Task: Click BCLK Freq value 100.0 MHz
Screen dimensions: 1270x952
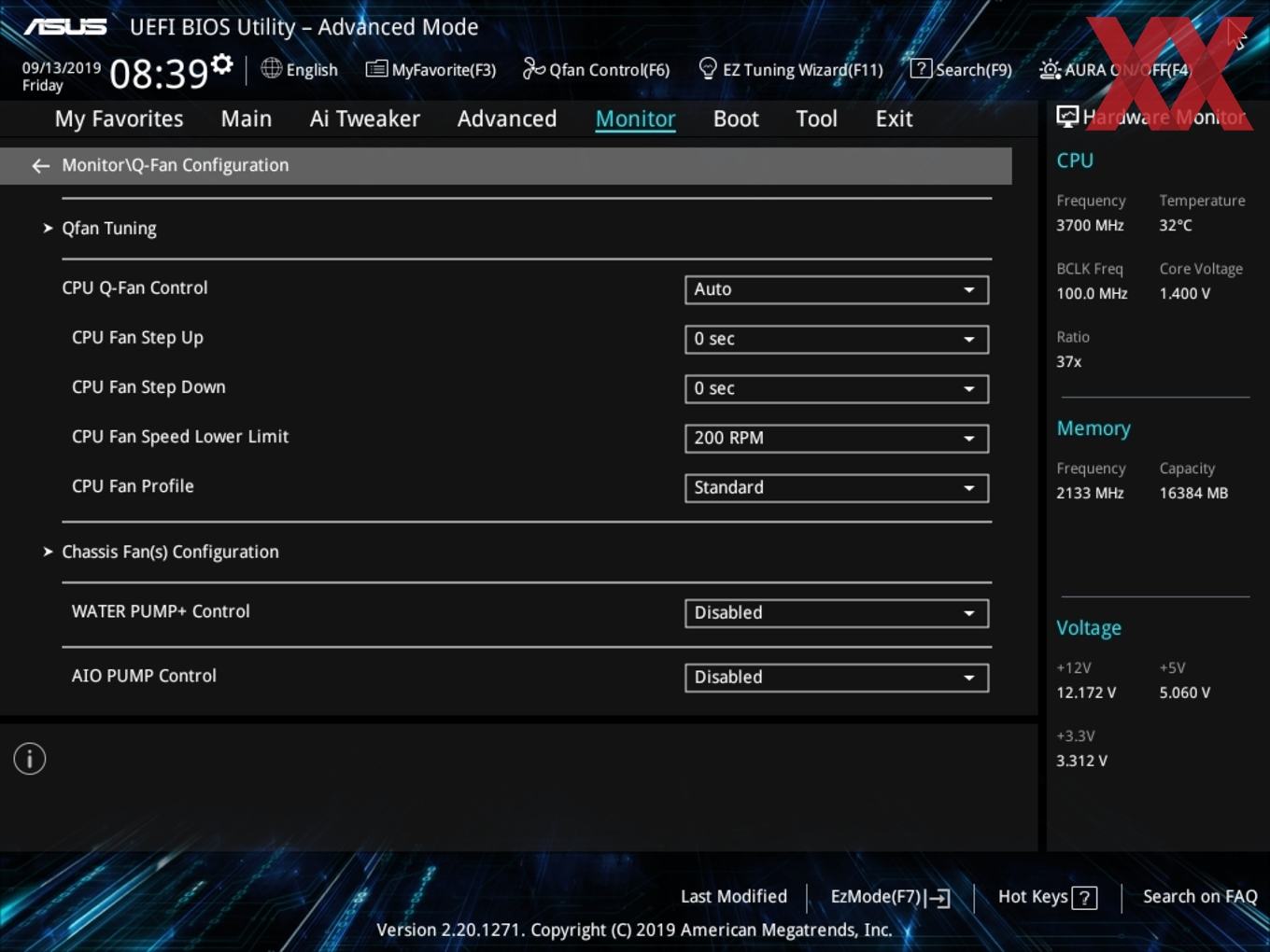Action: click(x=1092, y=293)
